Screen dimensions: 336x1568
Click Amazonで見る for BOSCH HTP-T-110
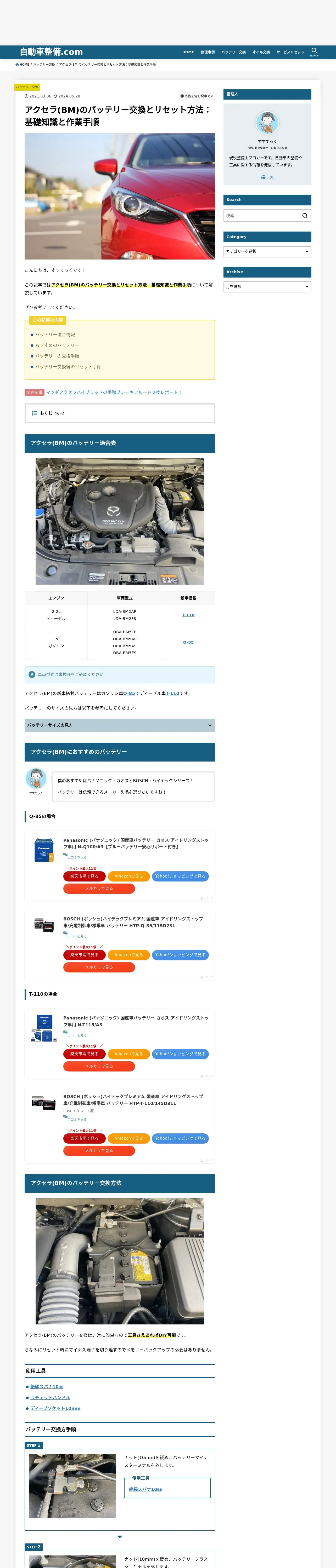129,1138
